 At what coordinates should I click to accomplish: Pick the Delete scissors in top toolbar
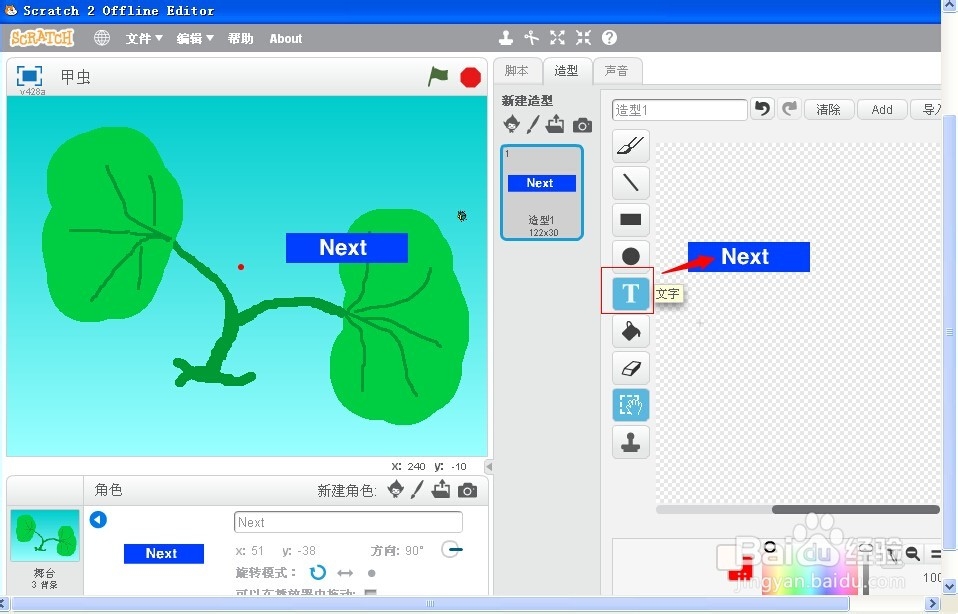coord(532,38)
